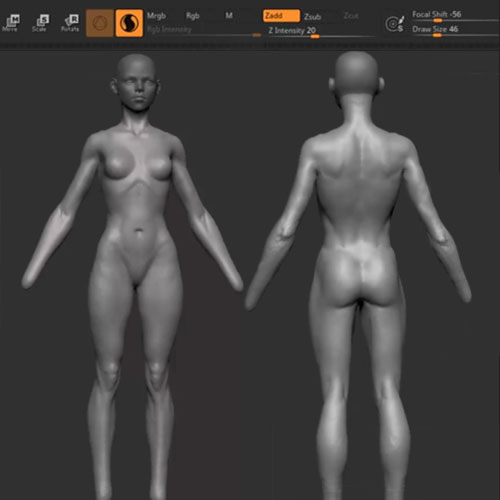This screenshot has width=500, height=500.
Task: Click the dimmed Zcut button
Action: pos(351,16)
